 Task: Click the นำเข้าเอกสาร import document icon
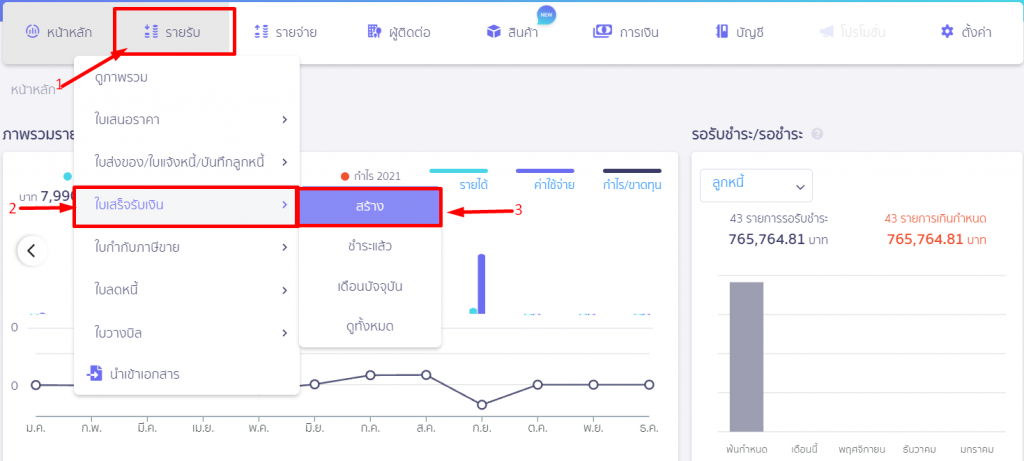tap(95, 373)
